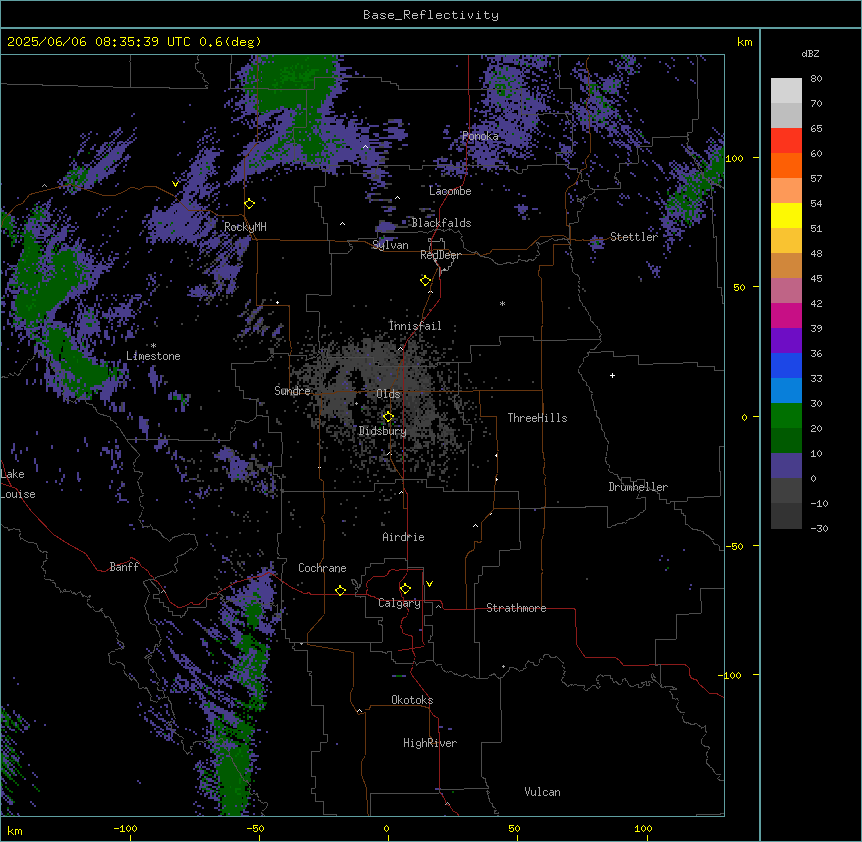Pick the mauve 42–45 dBZ legend swatch
The height and width of the screenshot is (842, 862).
(x=786, y=290)
